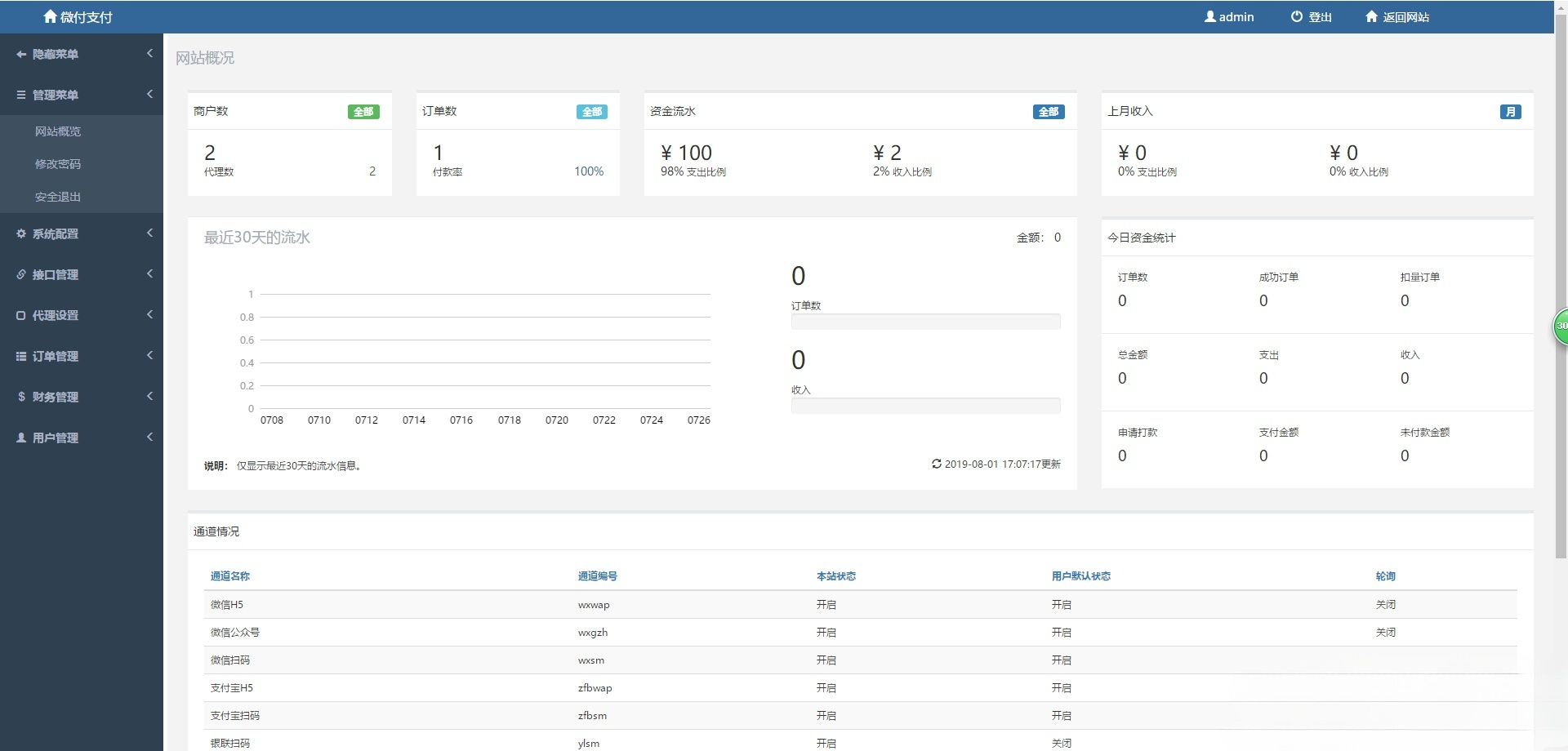Choose 安全退出 from the sidebar
Screen dimensions: 1568x751
[x=58, y=197]
